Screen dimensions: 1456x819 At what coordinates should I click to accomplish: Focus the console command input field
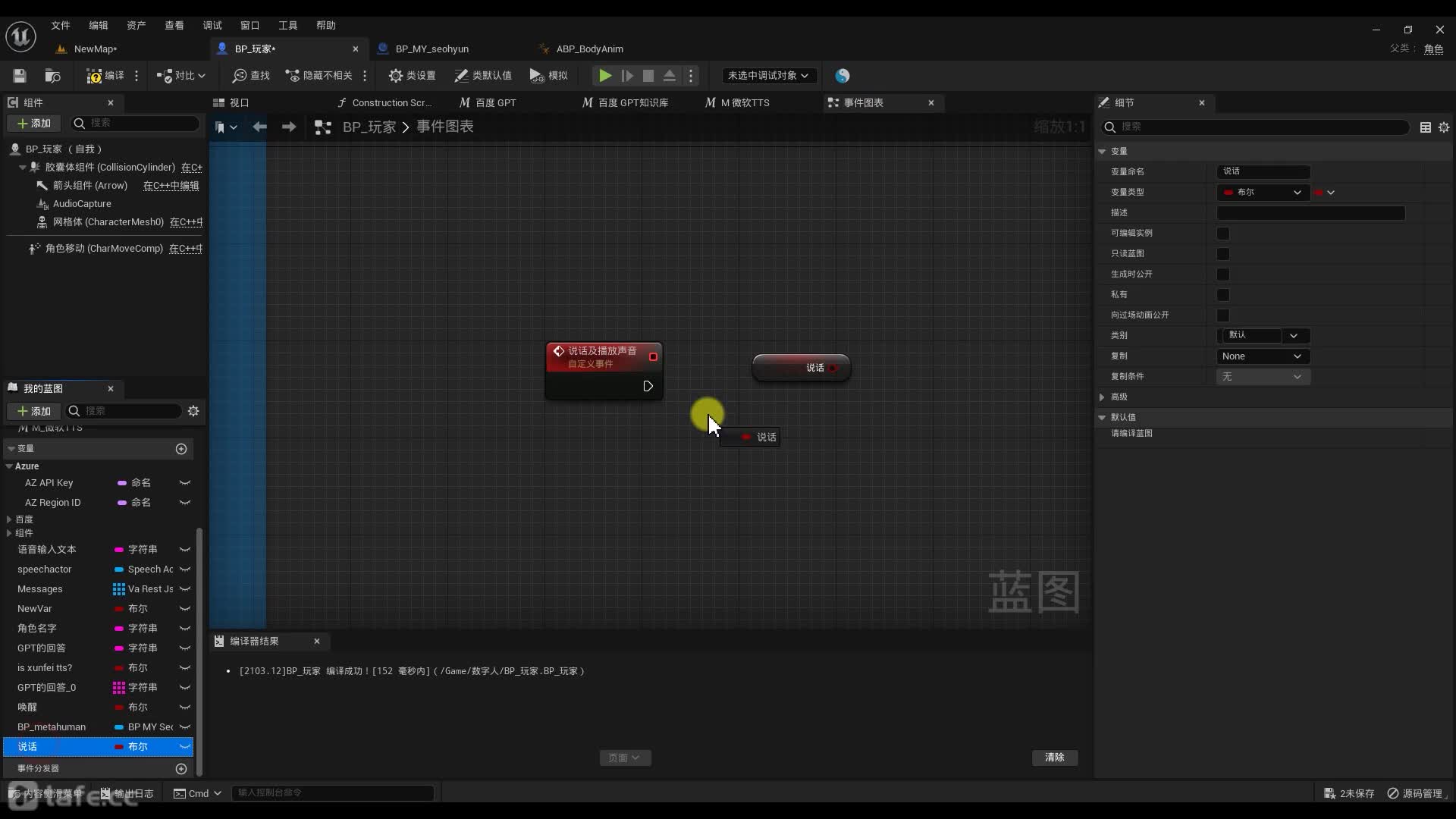pyautogui.click(x=332, y=793)
